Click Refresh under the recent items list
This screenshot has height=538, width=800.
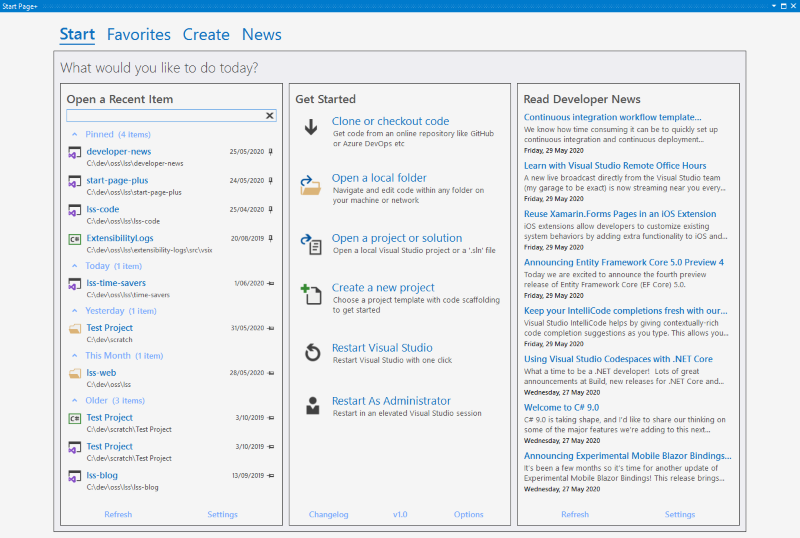118,515
